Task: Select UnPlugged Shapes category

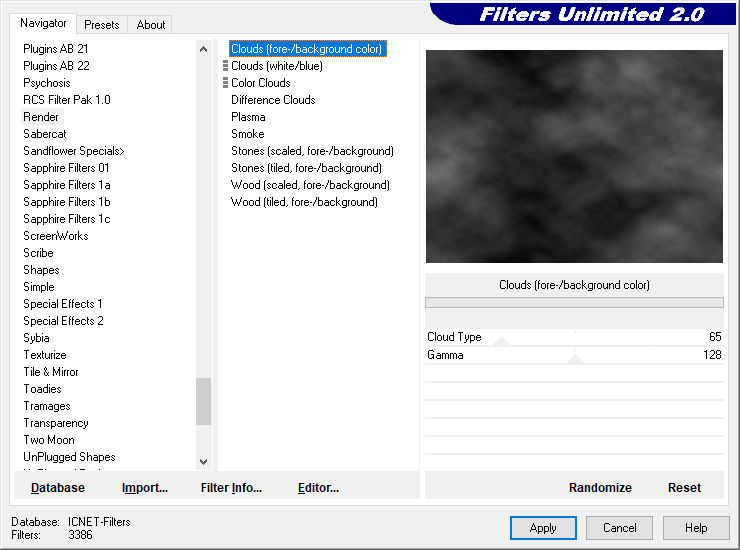Action: pyautogui.click(x=69, y=457)
